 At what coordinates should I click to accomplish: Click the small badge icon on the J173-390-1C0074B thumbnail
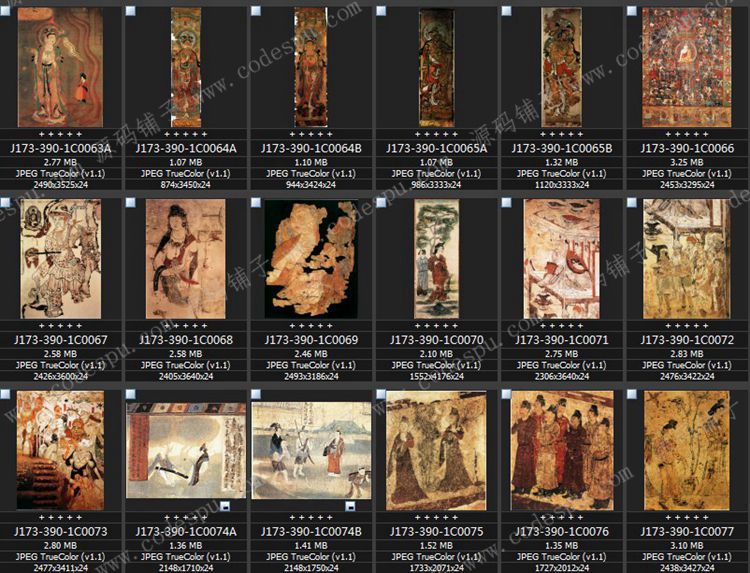pos(350,506)
